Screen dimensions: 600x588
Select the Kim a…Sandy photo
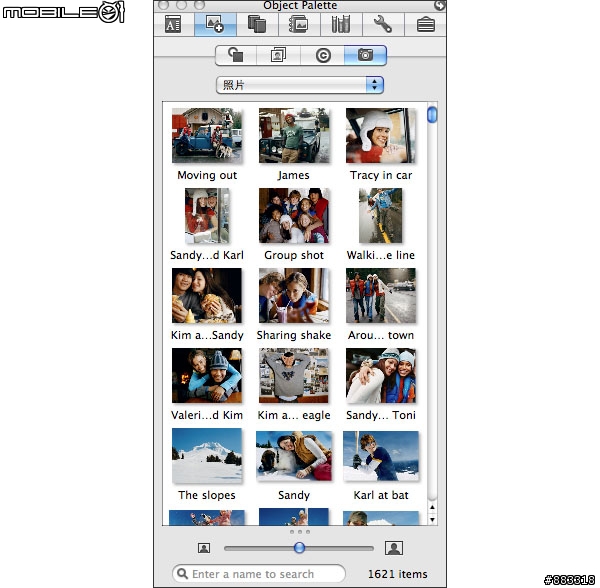tap(207, 295)
